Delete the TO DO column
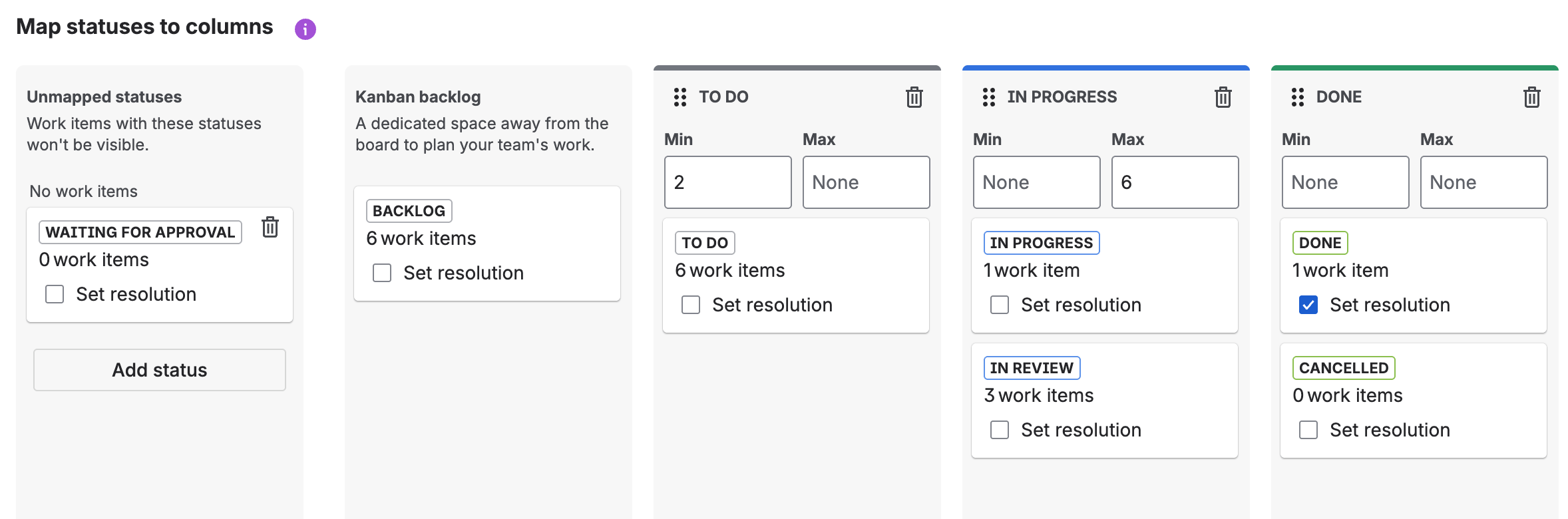Image resolution: width=1568 pixels, height=519 pixels. click(914, 97)
